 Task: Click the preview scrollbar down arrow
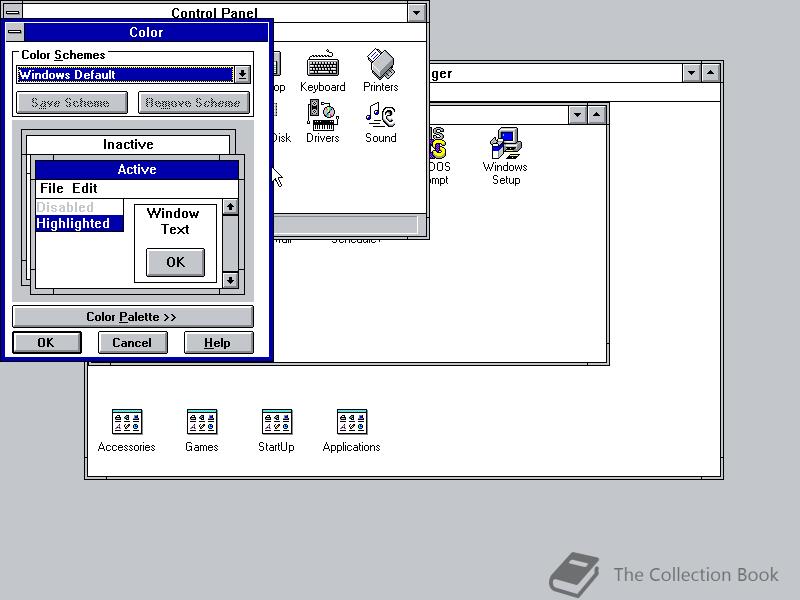pyautogui.click(x=231, y=280)
